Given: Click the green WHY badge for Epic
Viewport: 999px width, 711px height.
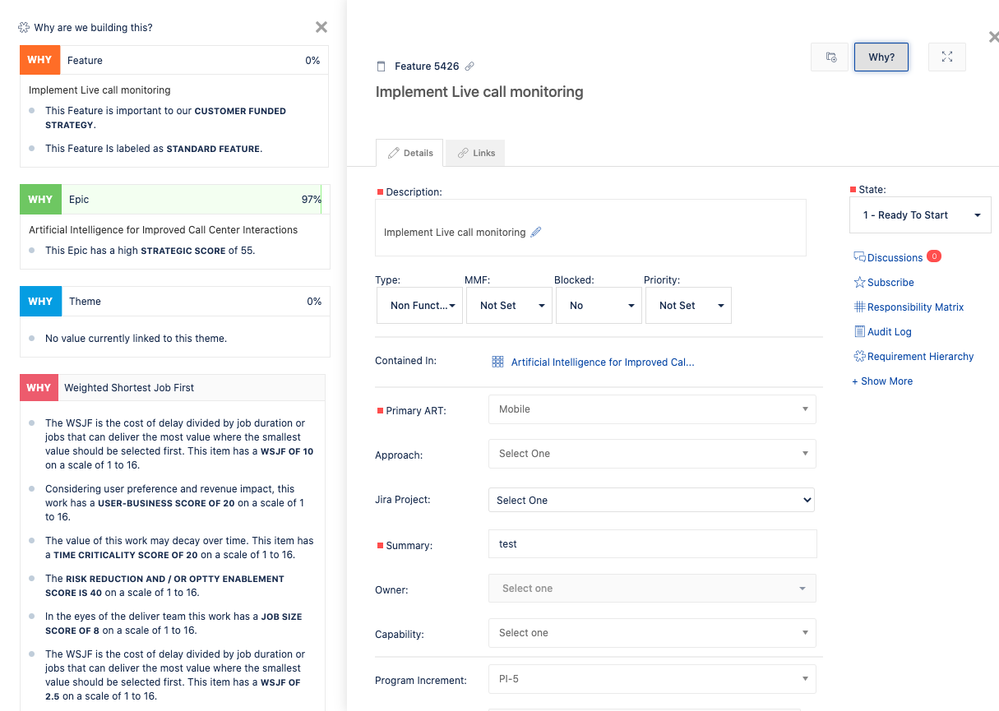Looking at the screenshot, I should [x=41, y=199].
